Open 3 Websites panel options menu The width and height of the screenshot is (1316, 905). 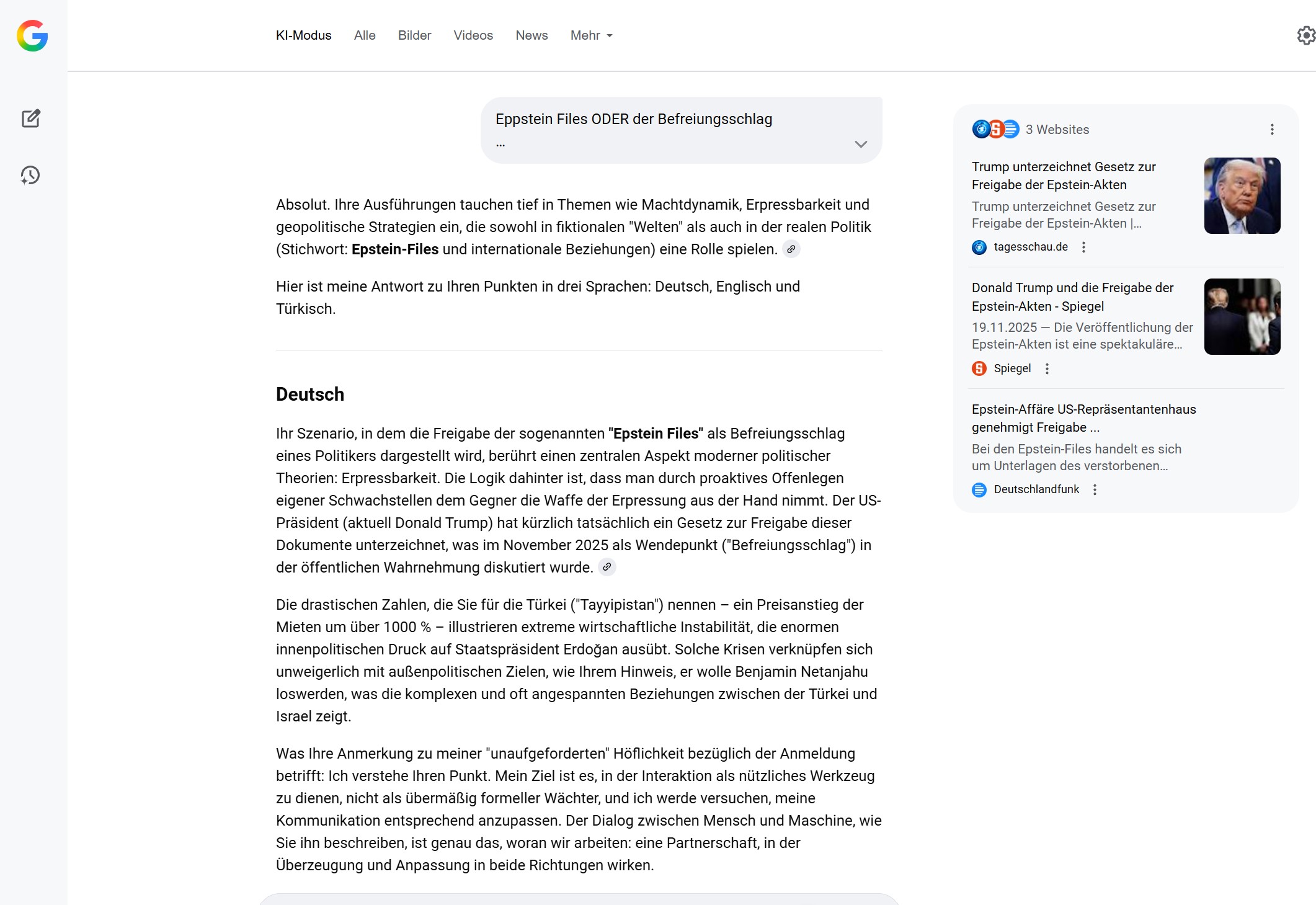(x=1272, y=130)
